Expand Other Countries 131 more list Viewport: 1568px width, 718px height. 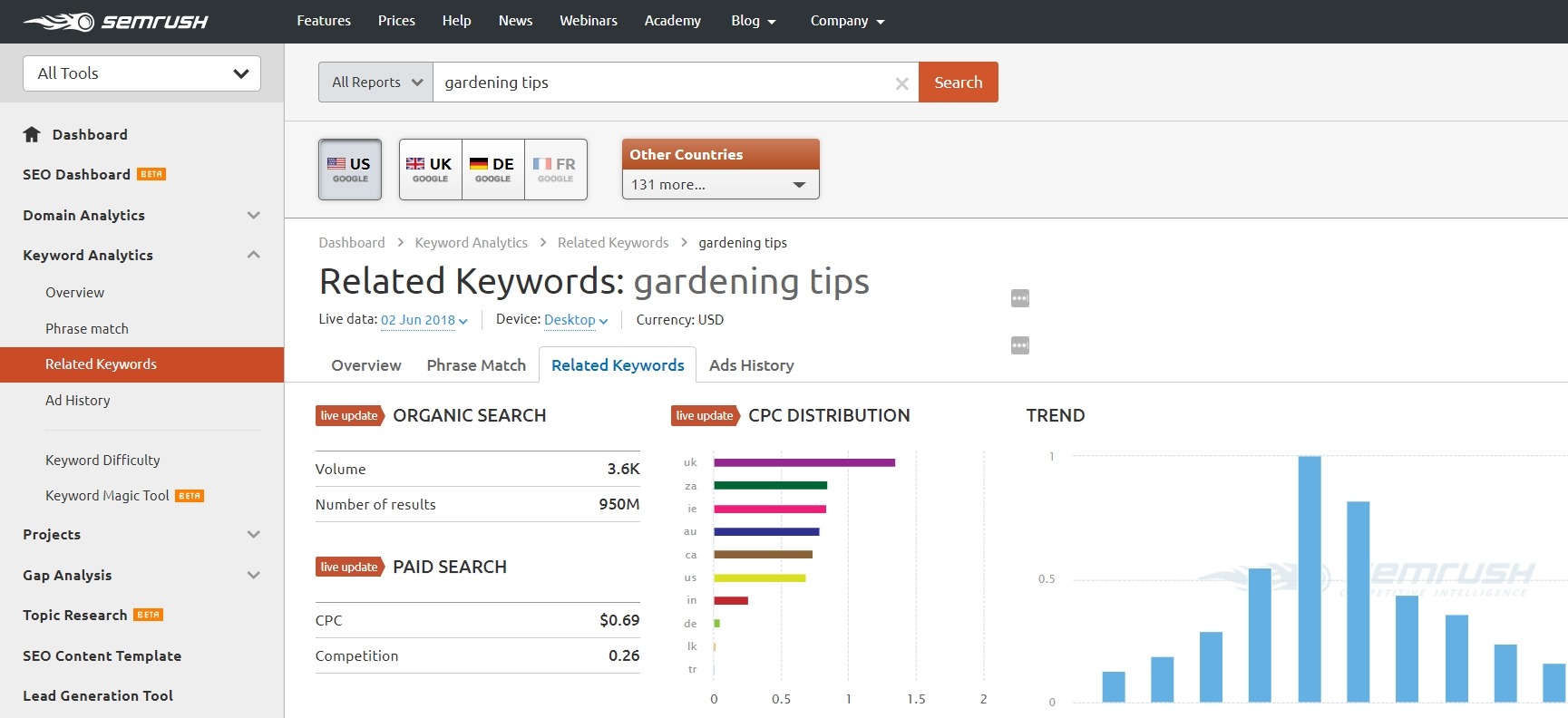pos(720,185)
